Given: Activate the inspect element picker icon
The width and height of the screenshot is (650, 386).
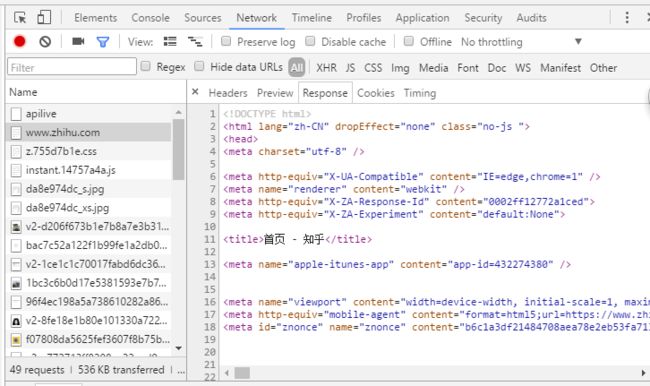Looking at the screenshot, I should pos(20,17).
